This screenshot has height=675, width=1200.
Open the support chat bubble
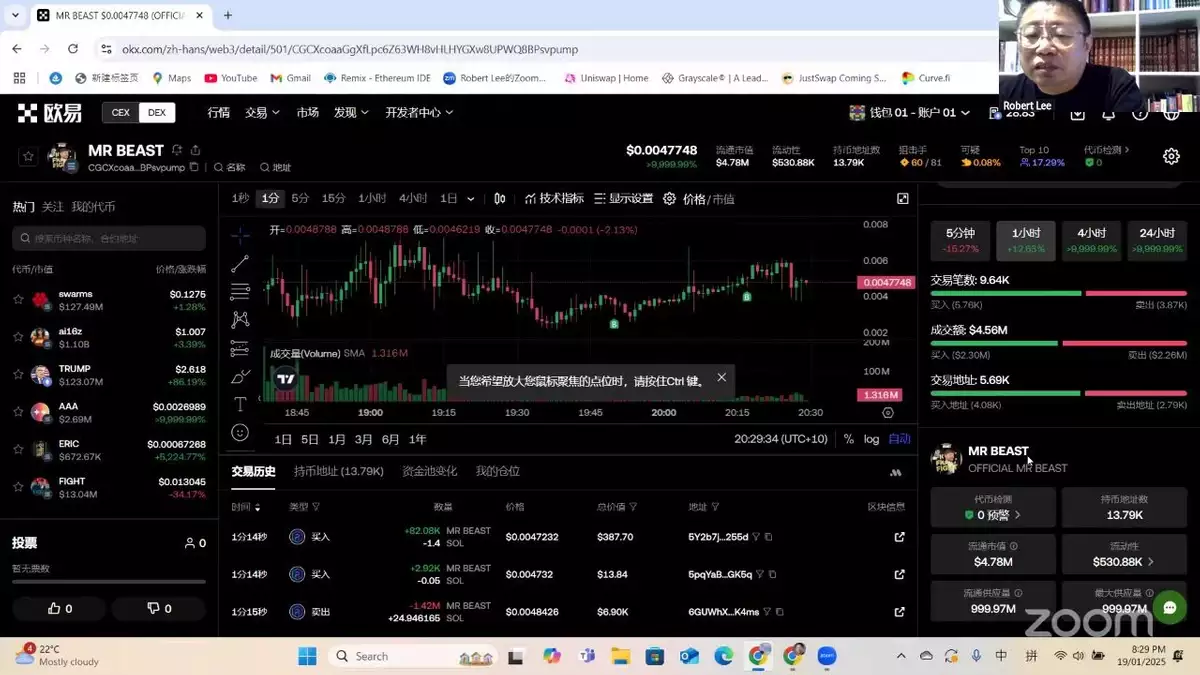click(1169, 607)
